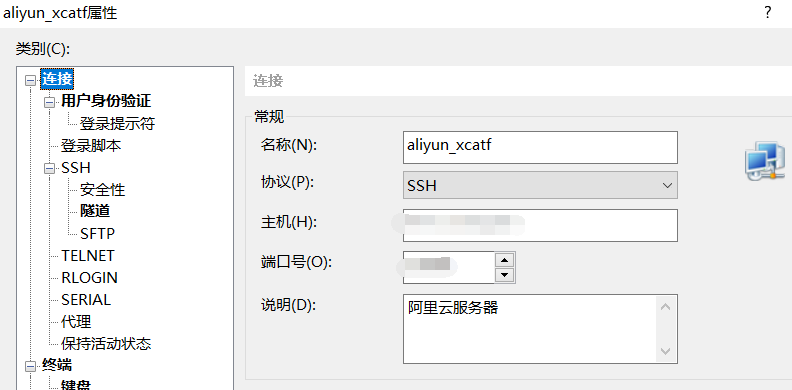Screen dimensions: 792x390
Task: Collapse the 终端 tree node
Action: [31, 366]
